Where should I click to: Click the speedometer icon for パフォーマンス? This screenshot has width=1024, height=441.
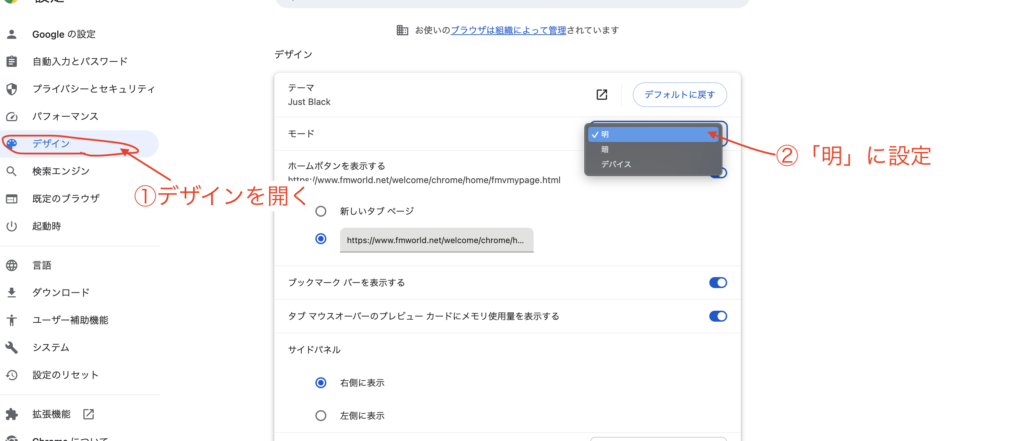11,116
